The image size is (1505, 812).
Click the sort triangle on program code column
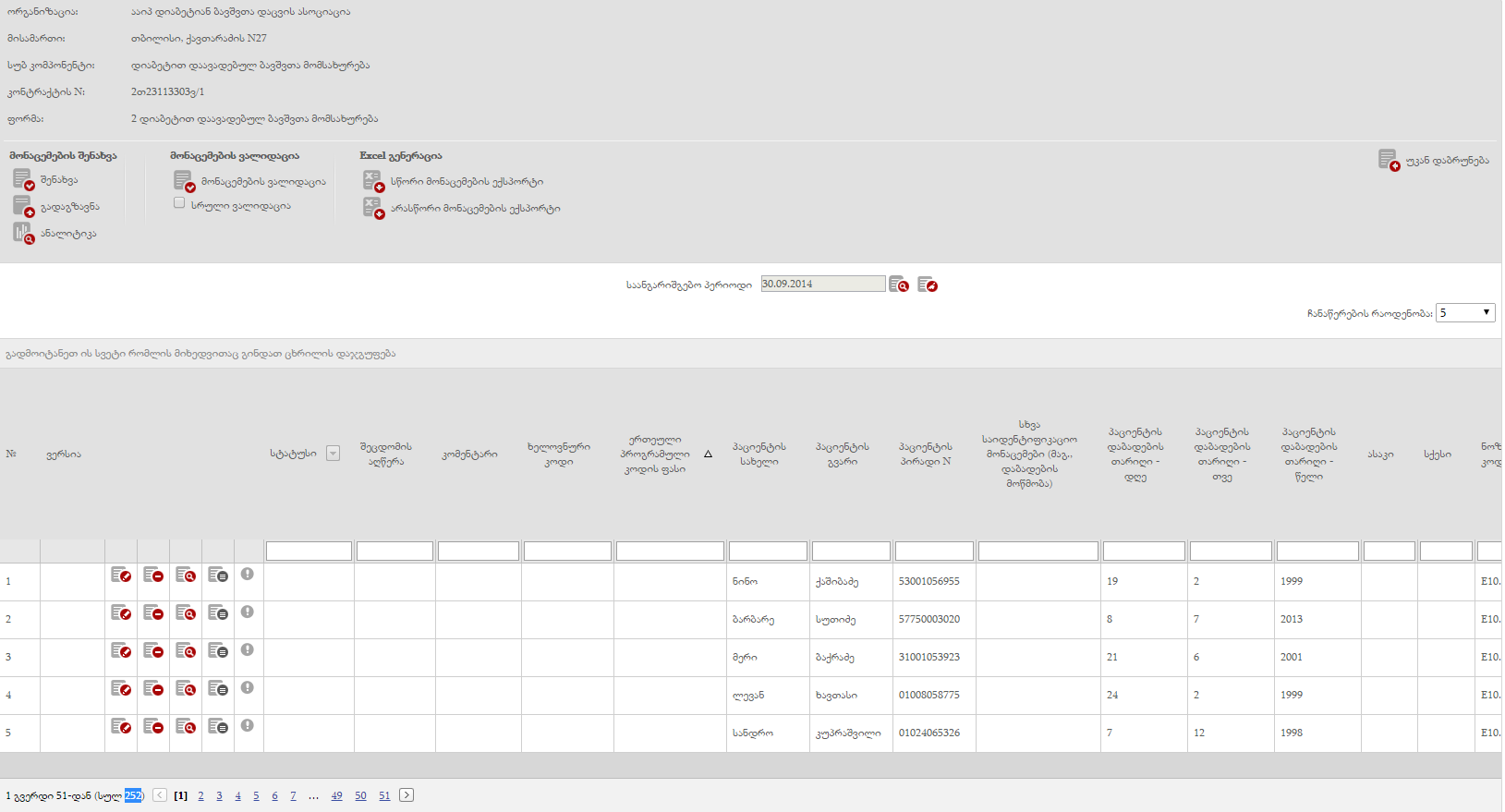pyautogui.click(x=708, y=454)
